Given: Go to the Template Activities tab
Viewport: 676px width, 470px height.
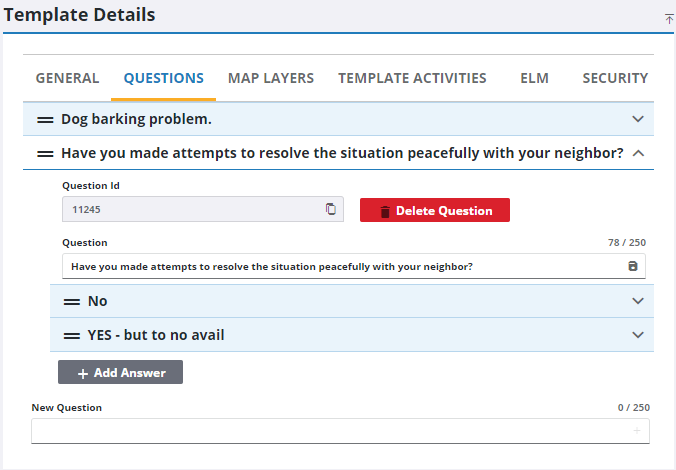Looking at the screenshot, I should click(x=412, y=78).
